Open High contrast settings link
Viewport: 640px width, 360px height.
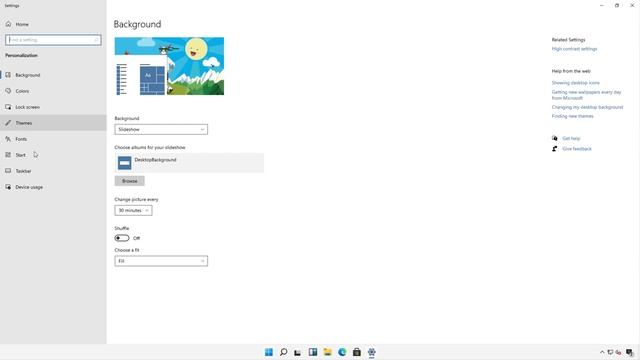click(574, 49)
